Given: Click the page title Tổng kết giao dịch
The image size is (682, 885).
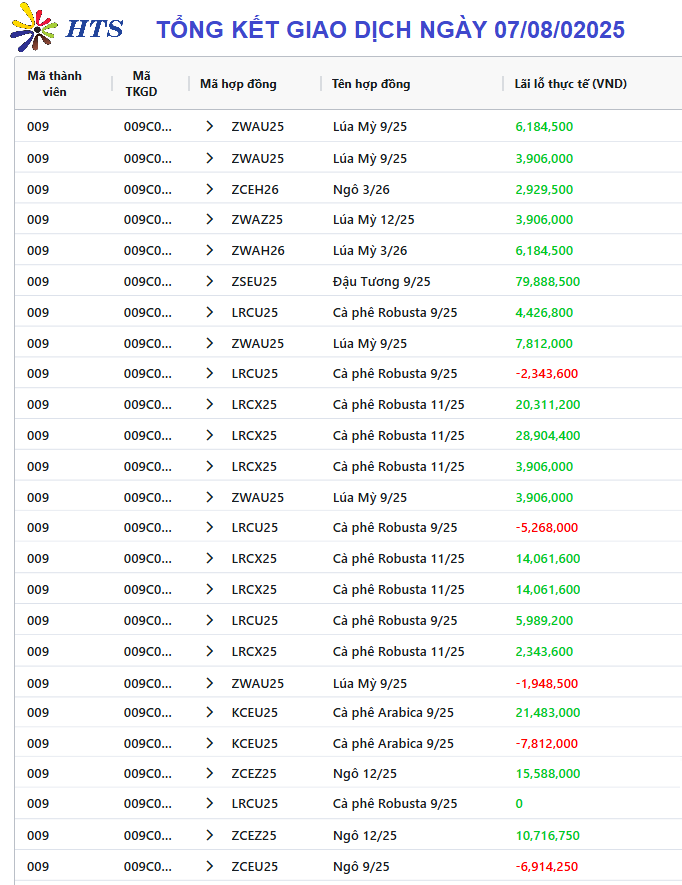Looking at the screenshot, I should [x=391, y=30].
